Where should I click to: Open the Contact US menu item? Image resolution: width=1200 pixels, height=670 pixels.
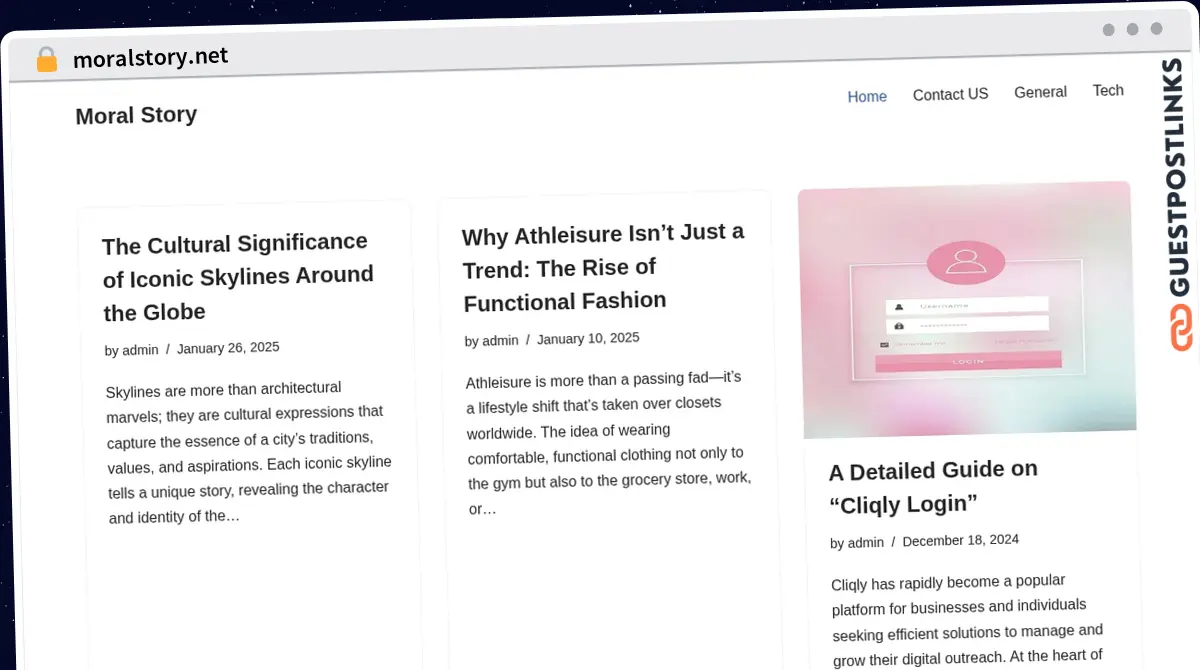(x=950, y=94)
